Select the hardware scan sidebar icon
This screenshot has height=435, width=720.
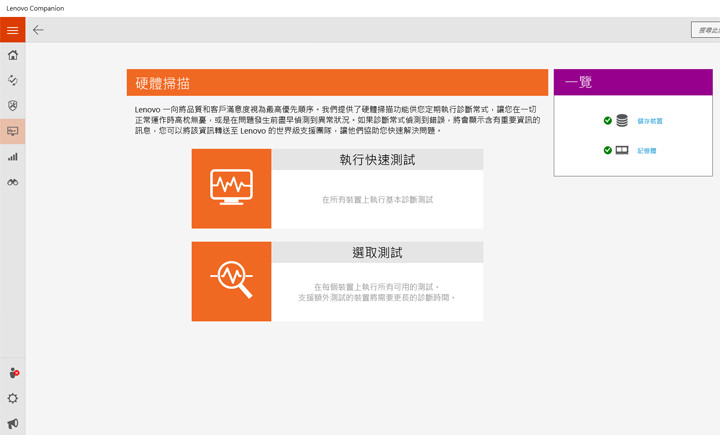click(13, 131)
